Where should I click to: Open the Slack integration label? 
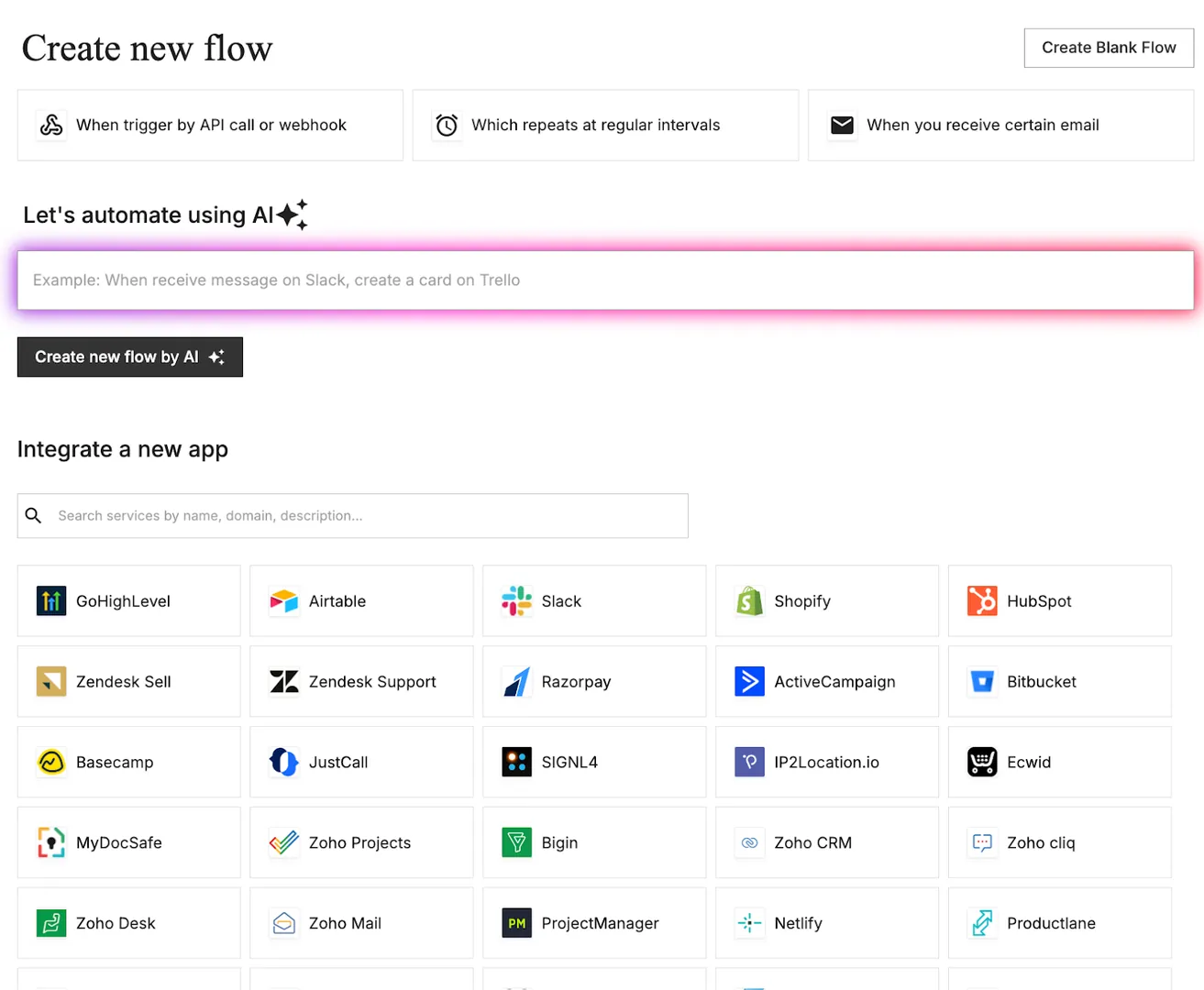[x=561, y=601]
